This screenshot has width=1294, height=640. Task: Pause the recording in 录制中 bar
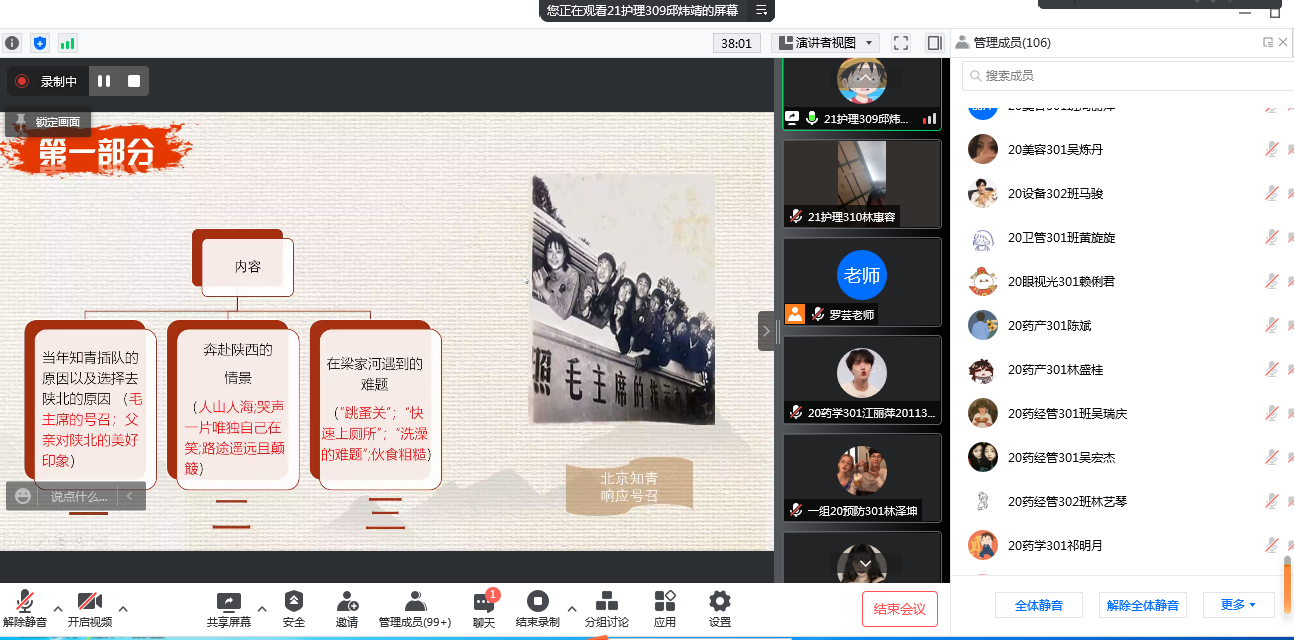104,81
